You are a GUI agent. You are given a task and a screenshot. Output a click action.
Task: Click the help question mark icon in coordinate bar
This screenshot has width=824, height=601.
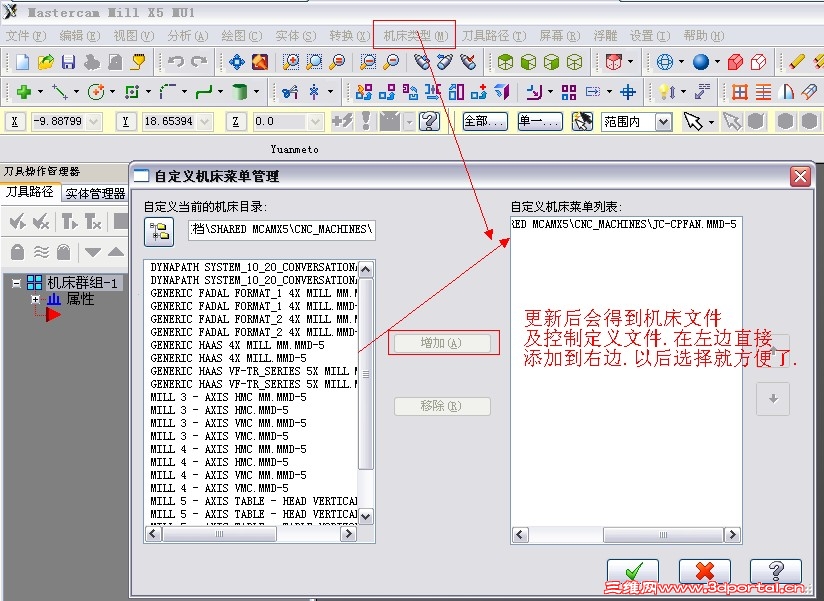pos(429,122)
